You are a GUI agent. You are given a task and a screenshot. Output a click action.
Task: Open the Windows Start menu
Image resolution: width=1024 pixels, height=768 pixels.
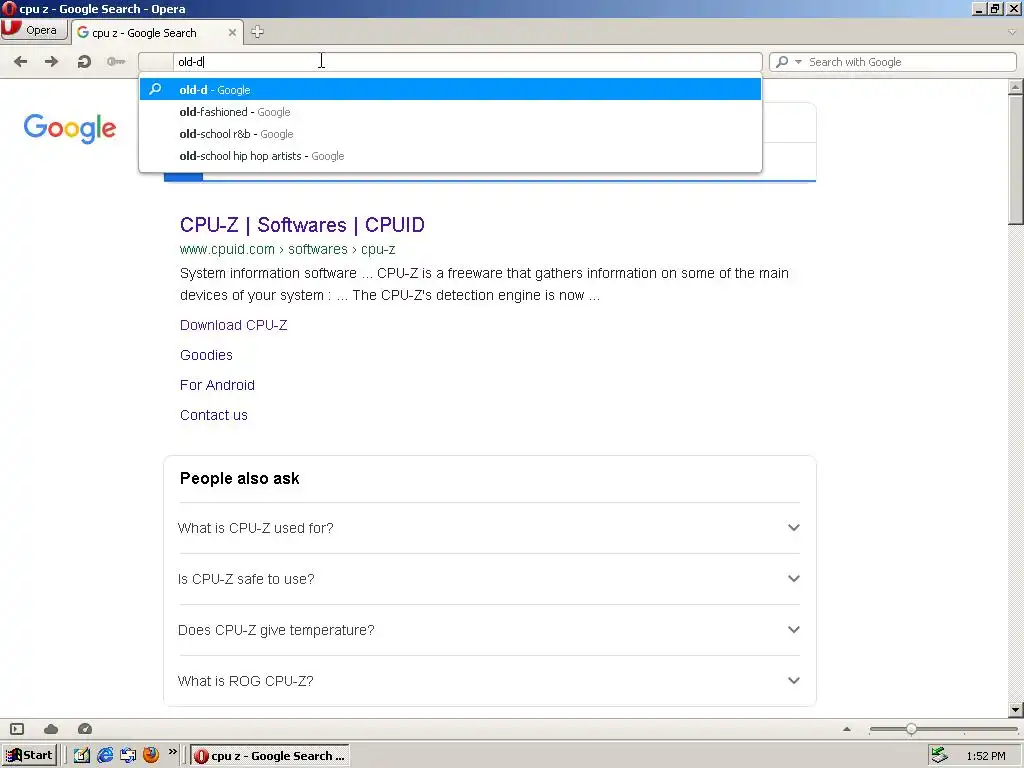(29, 756)
